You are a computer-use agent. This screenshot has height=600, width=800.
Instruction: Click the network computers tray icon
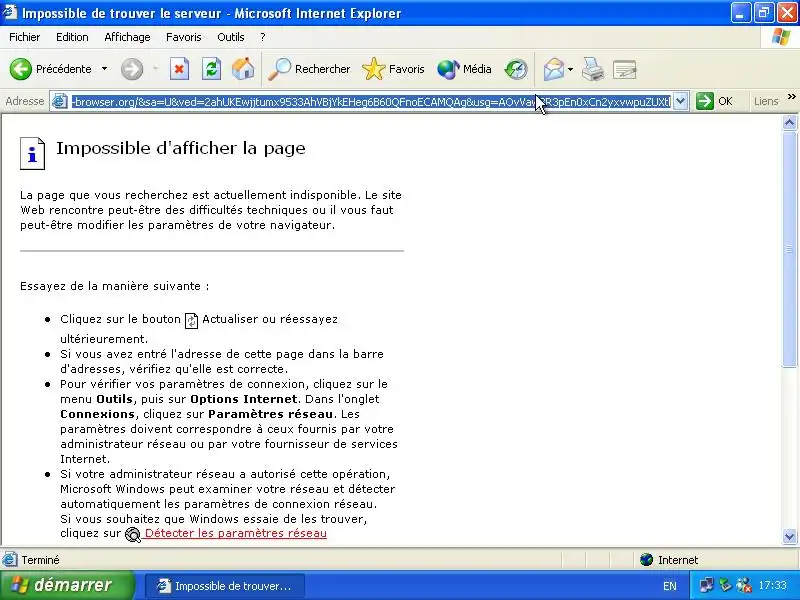(707, 585)
